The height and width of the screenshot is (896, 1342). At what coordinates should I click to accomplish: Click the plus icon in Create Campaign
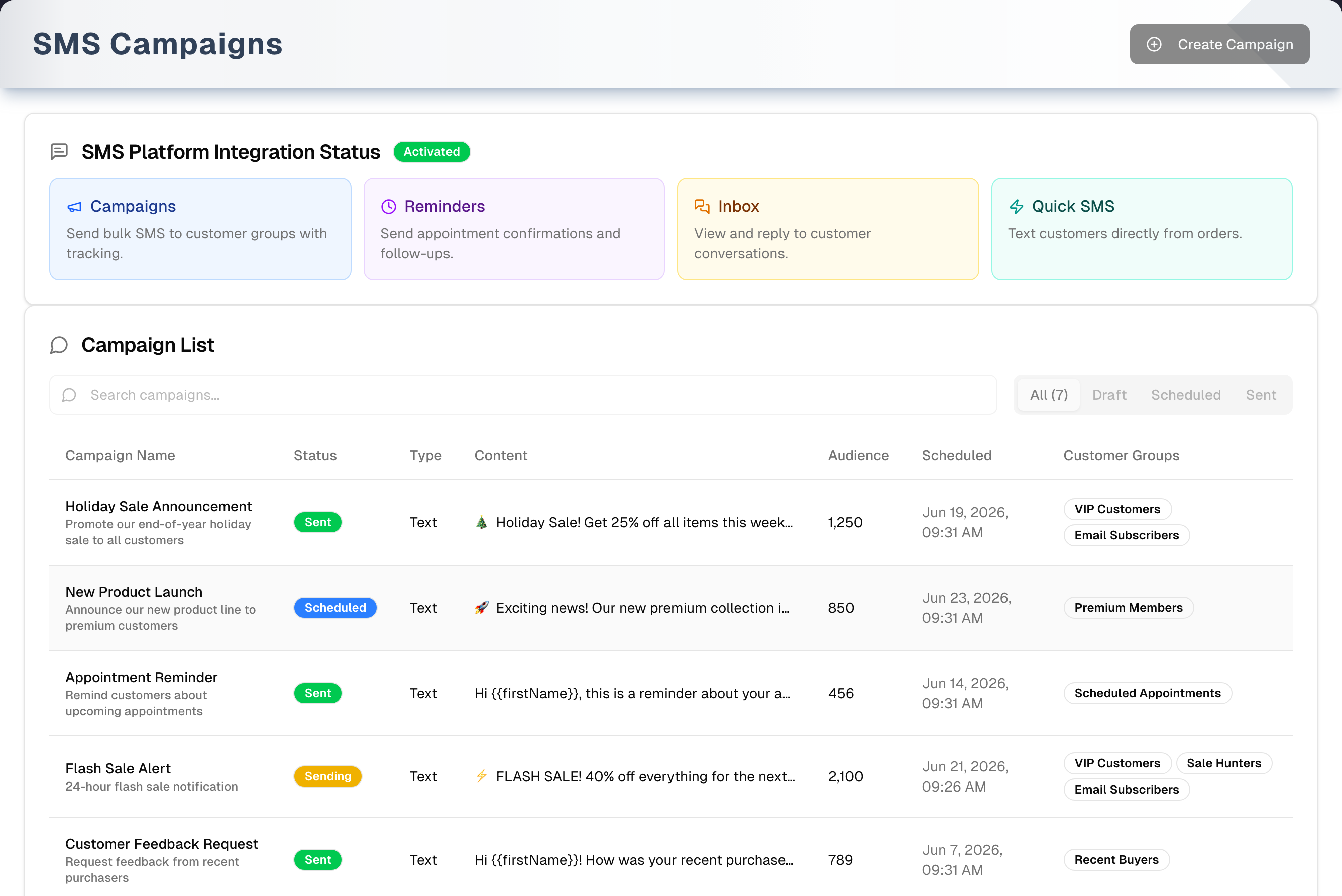(1154, 44)
